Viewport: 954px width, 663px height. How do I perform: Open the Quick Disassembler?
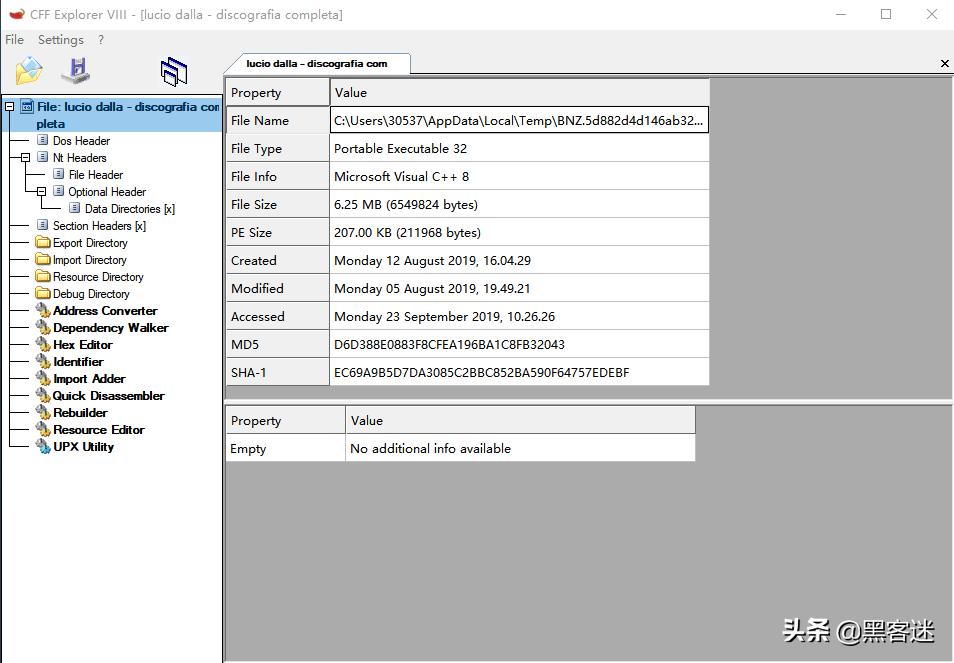tap(107, 395)
